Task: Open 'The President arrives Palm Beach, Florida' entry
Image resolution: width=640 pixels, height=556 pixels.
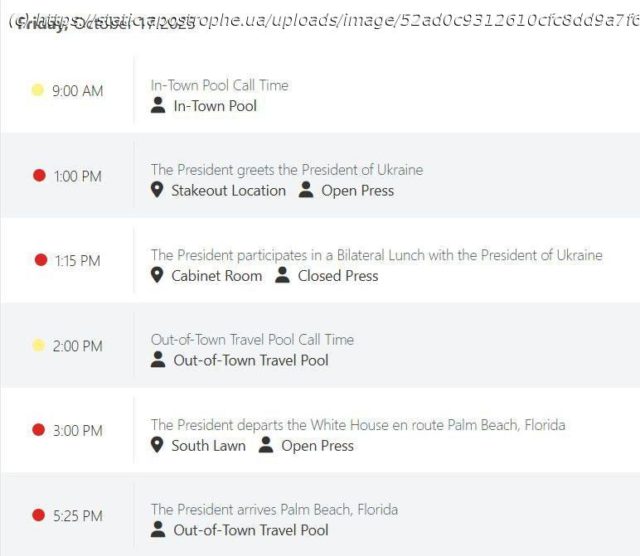Action: tap(274, 510)
